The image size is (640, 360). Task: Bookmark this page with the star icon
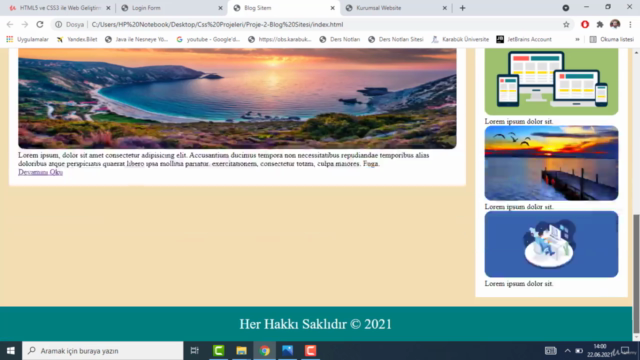pos(566,24)
